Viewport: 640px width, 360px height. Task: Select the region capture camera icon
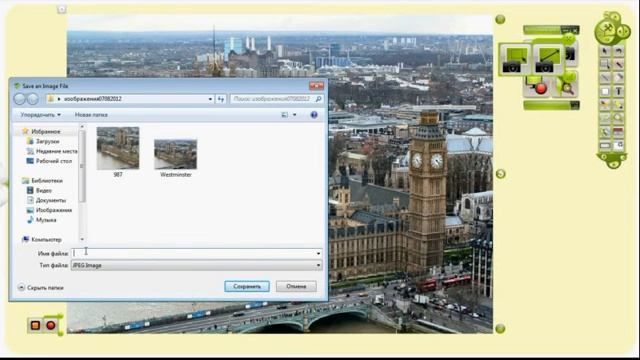(515, 60)
